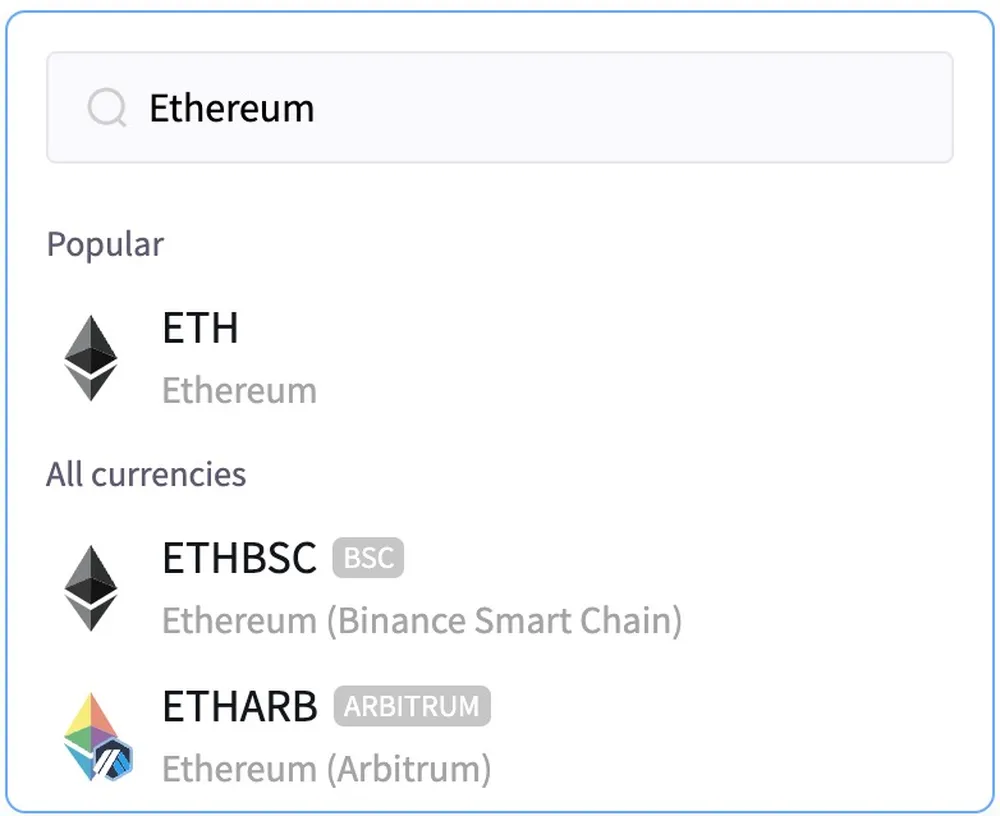Click the BSC network badge

(x=367, y=558)
